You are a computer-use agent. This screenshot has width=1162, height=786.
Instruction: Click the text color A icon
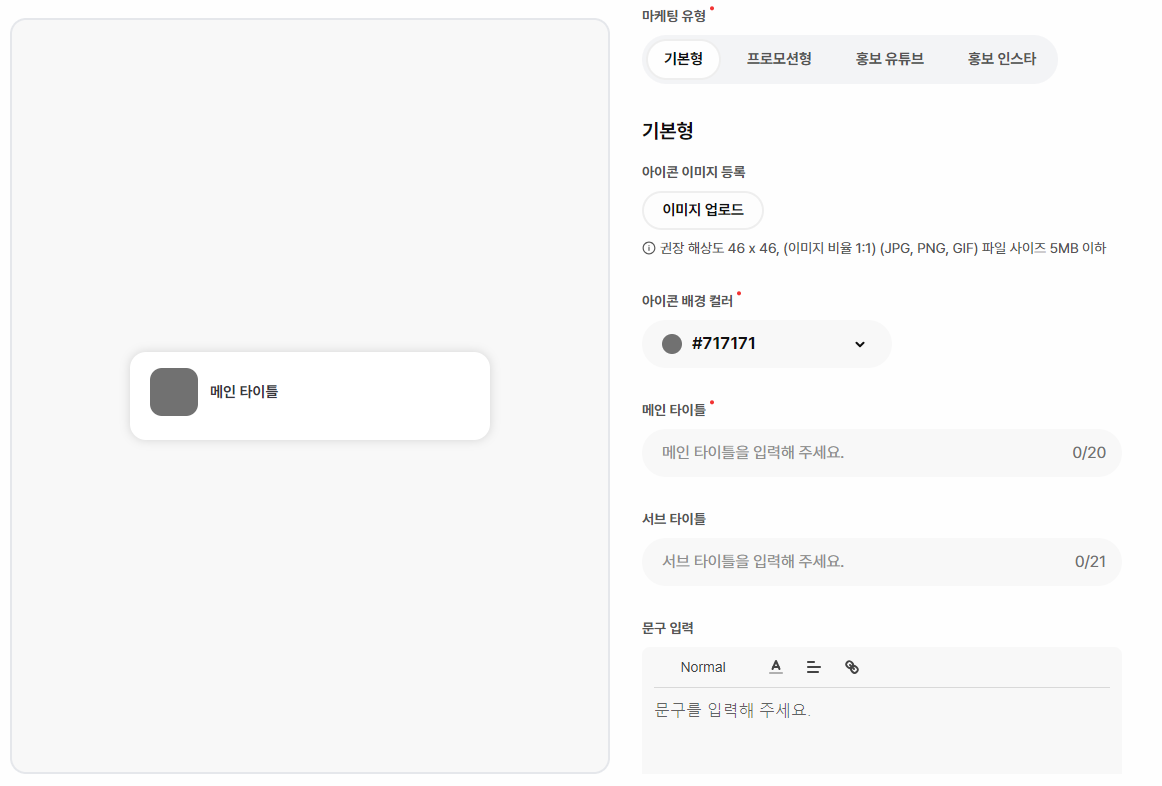pyautogui.click(x=775, y=667)
